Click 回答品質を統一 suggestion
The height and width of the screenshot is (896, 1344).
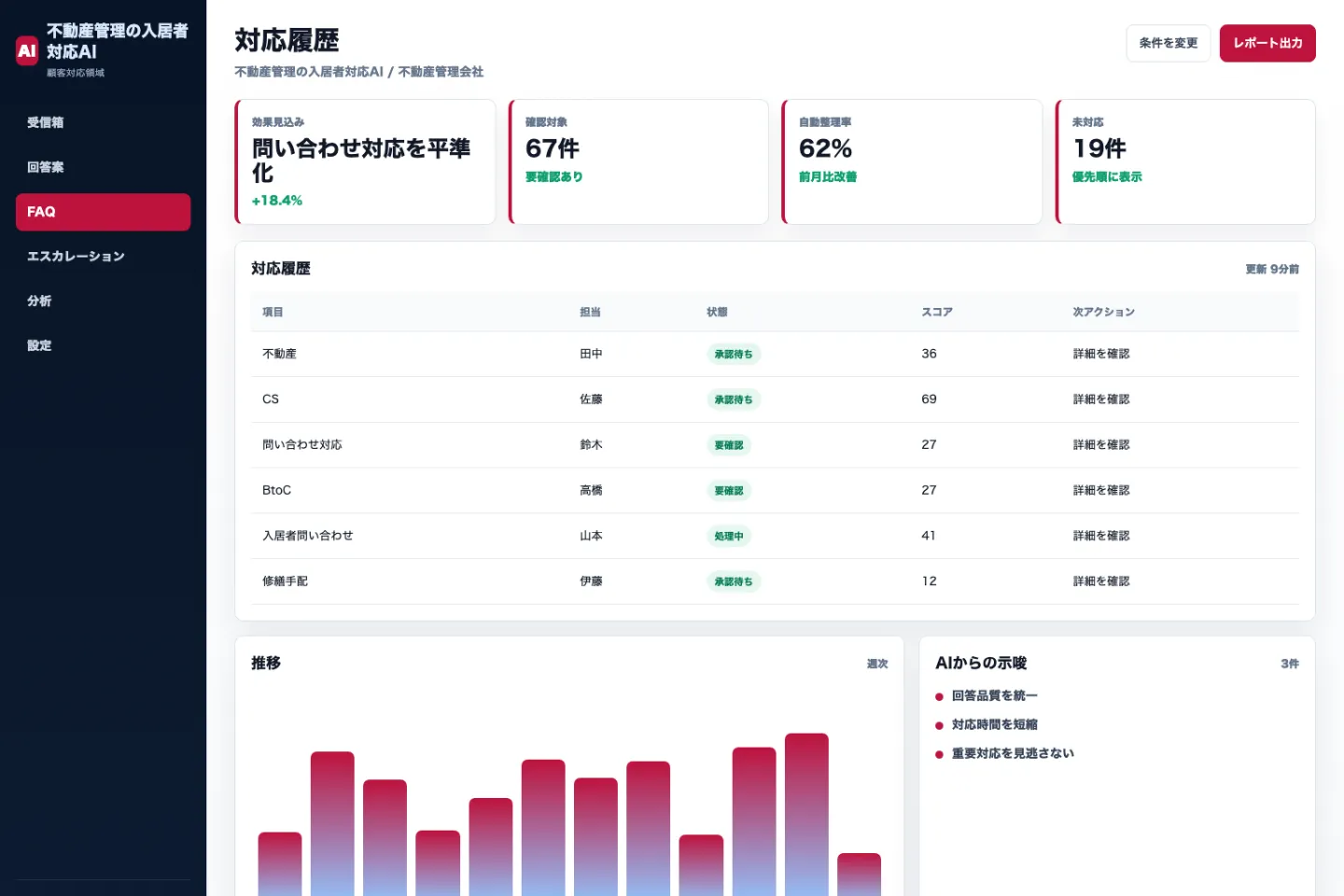tap(994, 696)
